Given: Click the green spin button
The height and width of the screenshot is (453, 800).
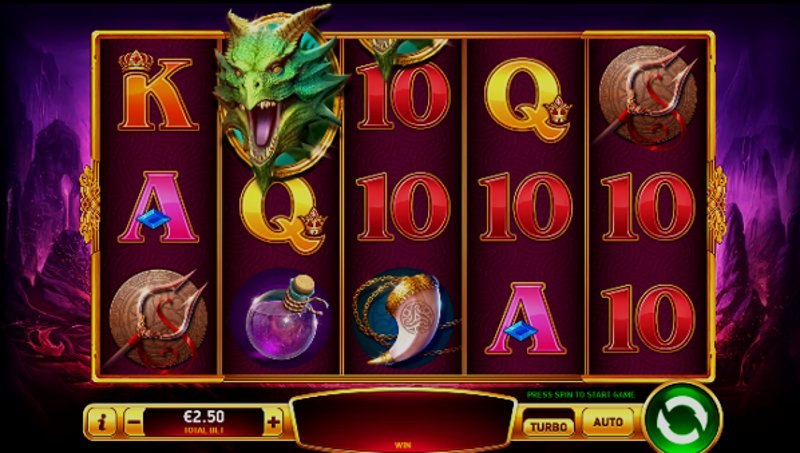Looking at the screenshot, I should [683, 418].
